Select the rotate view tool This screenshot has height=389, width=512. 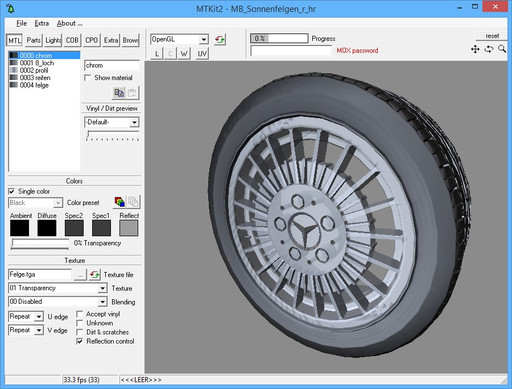[489, 49]
